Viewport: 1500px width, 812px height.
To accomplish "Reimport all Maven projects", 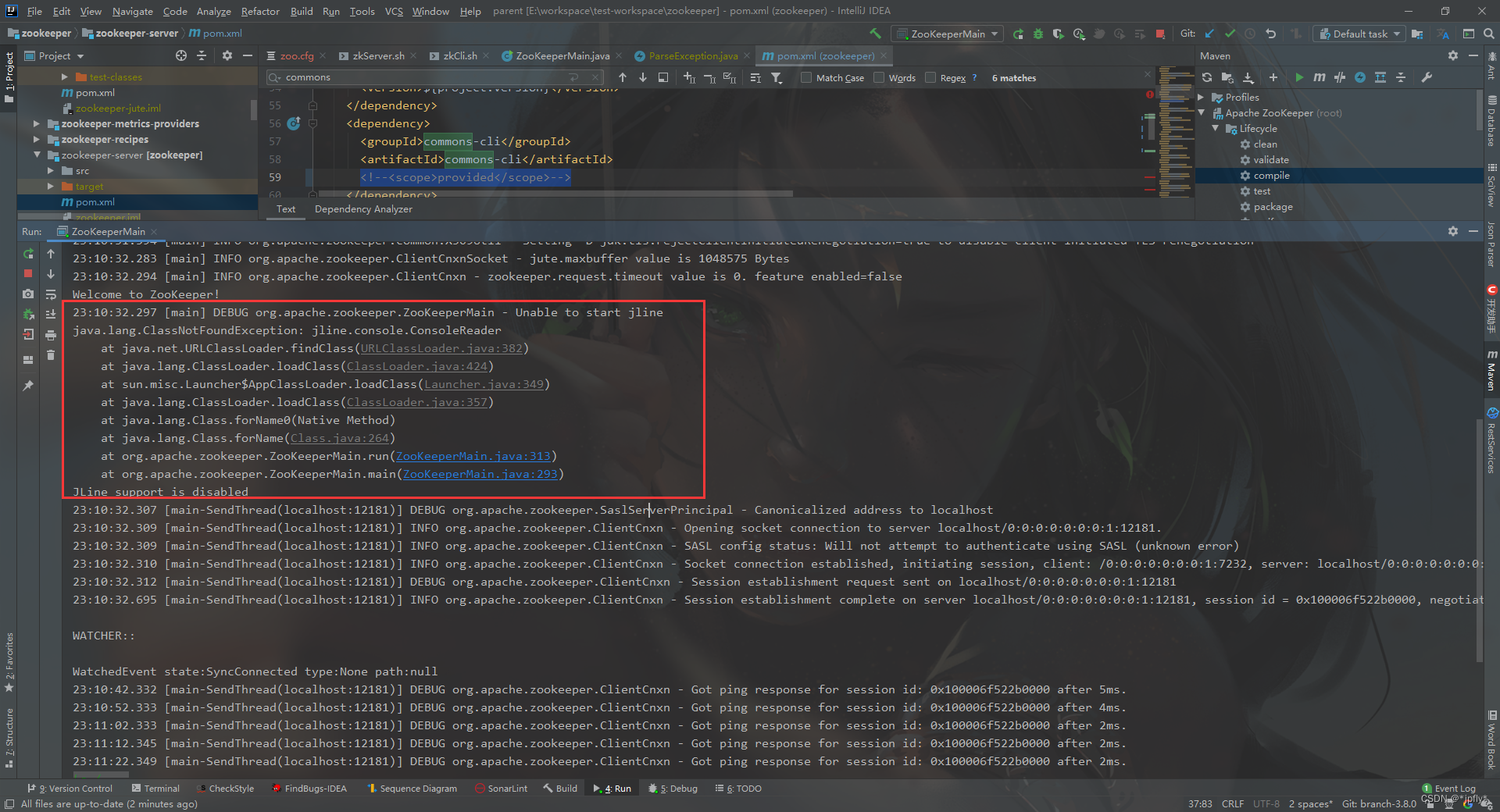I will [x=1207, y=77].
